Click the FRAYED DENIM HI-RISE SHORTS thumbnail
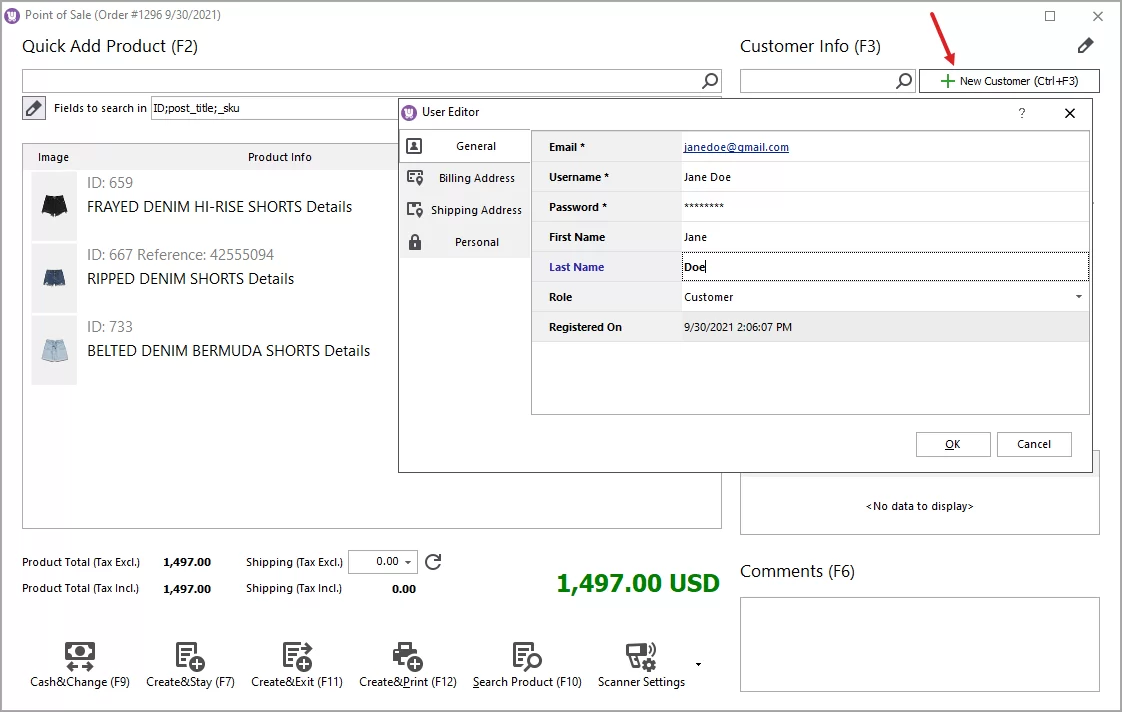Screen dimensions: 1122x712 pos(53,206)
